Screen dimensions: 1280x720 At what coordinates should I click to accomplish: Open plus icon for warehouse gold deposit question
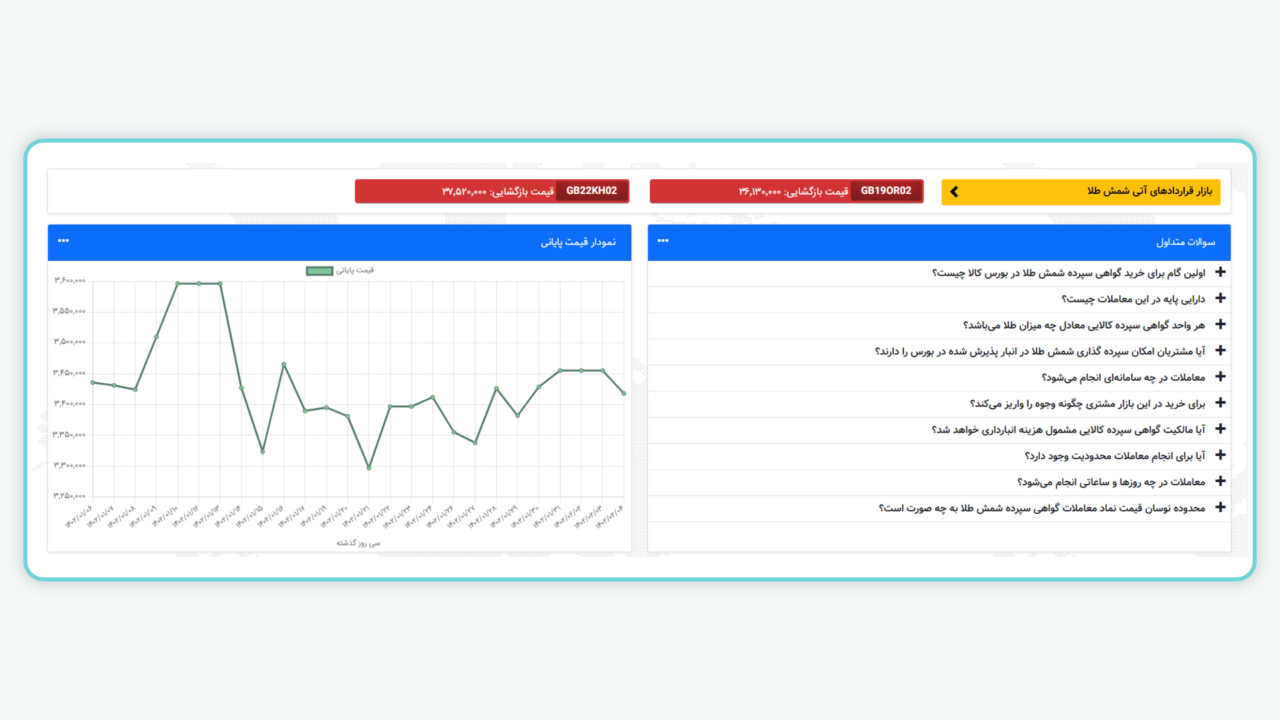[1220, 351]
